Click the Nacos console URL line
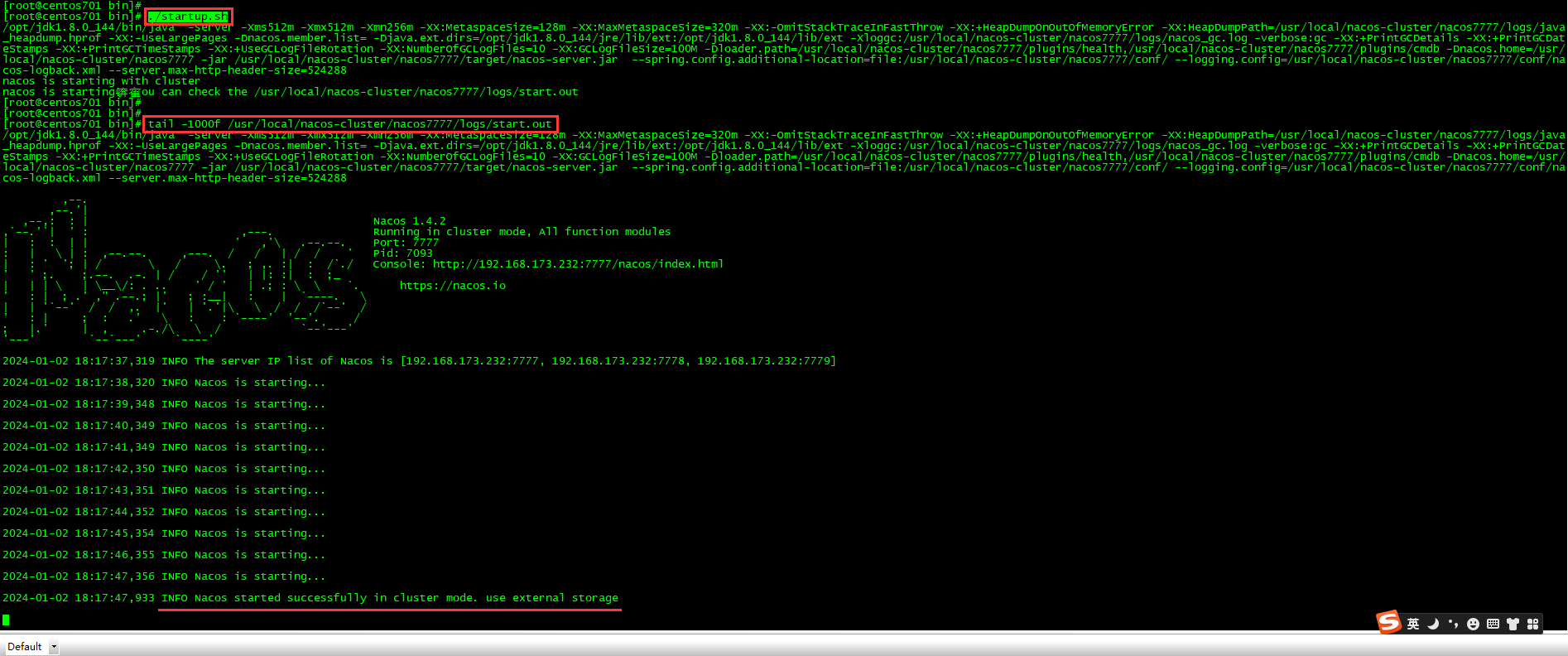 tap(548, 264)
